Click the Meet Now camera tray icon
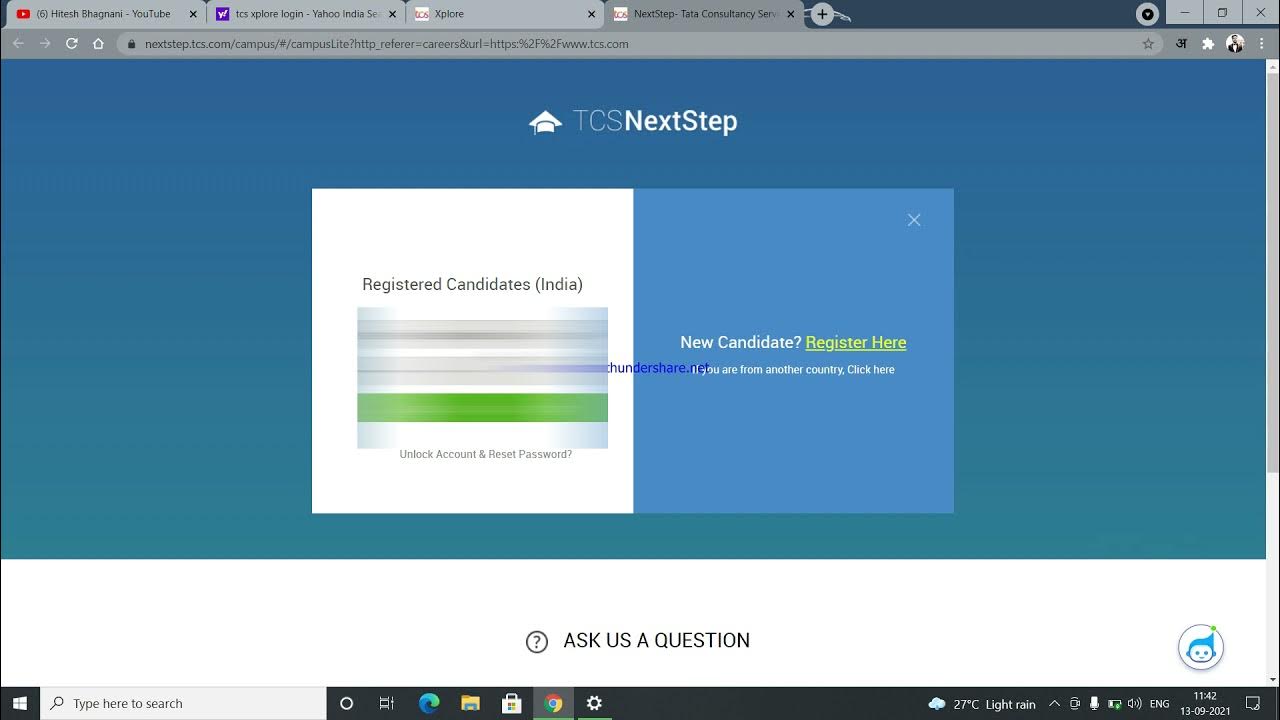Viewport: 1280px width, 720px height. 1075,704
